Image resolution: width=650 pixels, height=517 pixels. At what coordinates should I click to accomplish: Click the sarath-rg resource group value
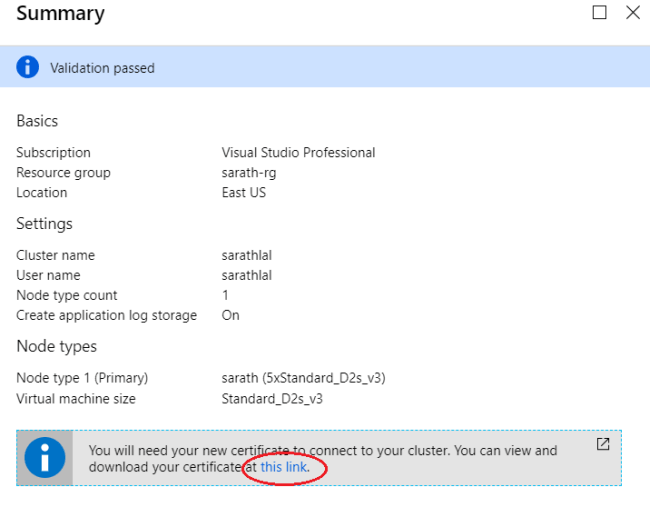pos(249,173)
